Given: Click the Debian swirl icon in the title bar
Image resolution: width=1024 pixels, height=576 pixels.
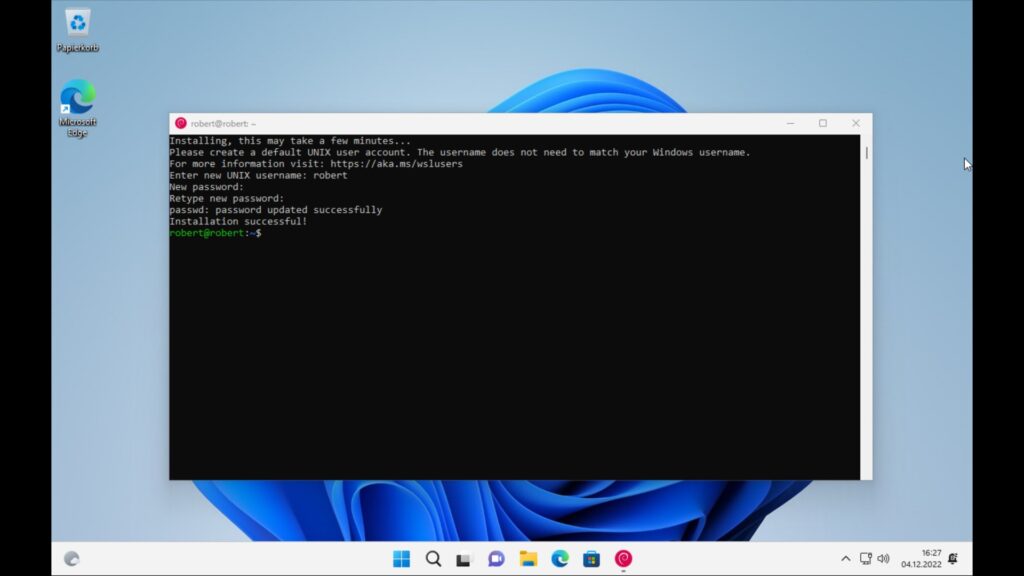Looking at the screenshot, I should click(181, 123).
